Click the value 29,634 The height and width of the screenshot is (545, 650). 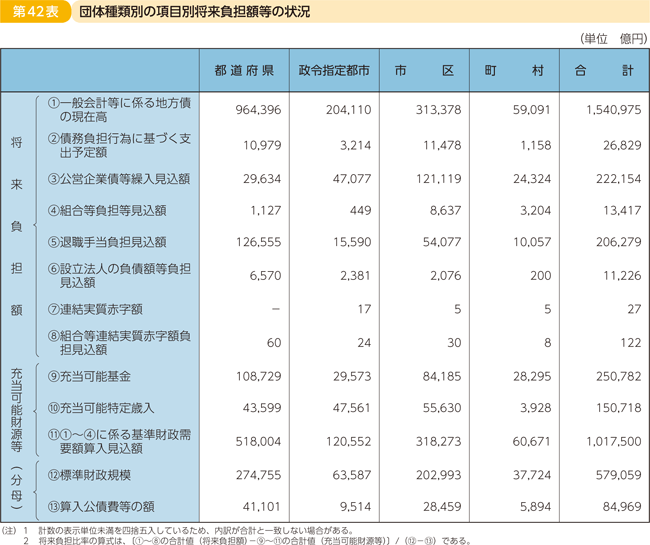tap(262, 179)
